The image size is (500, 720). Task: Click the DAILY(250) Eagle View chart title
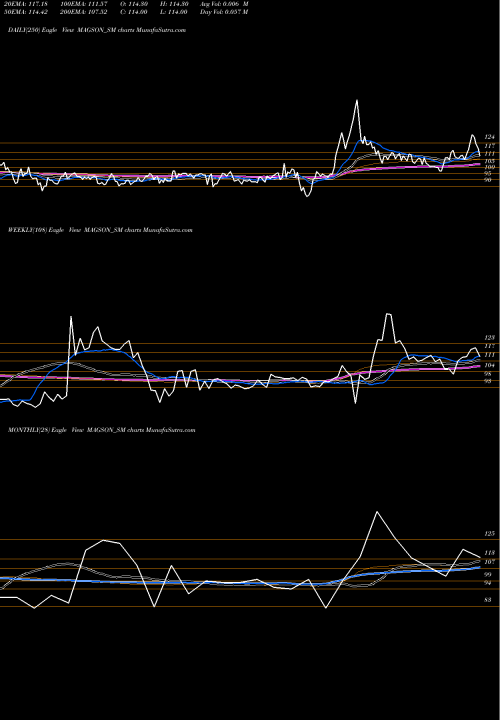click(97, 30)
